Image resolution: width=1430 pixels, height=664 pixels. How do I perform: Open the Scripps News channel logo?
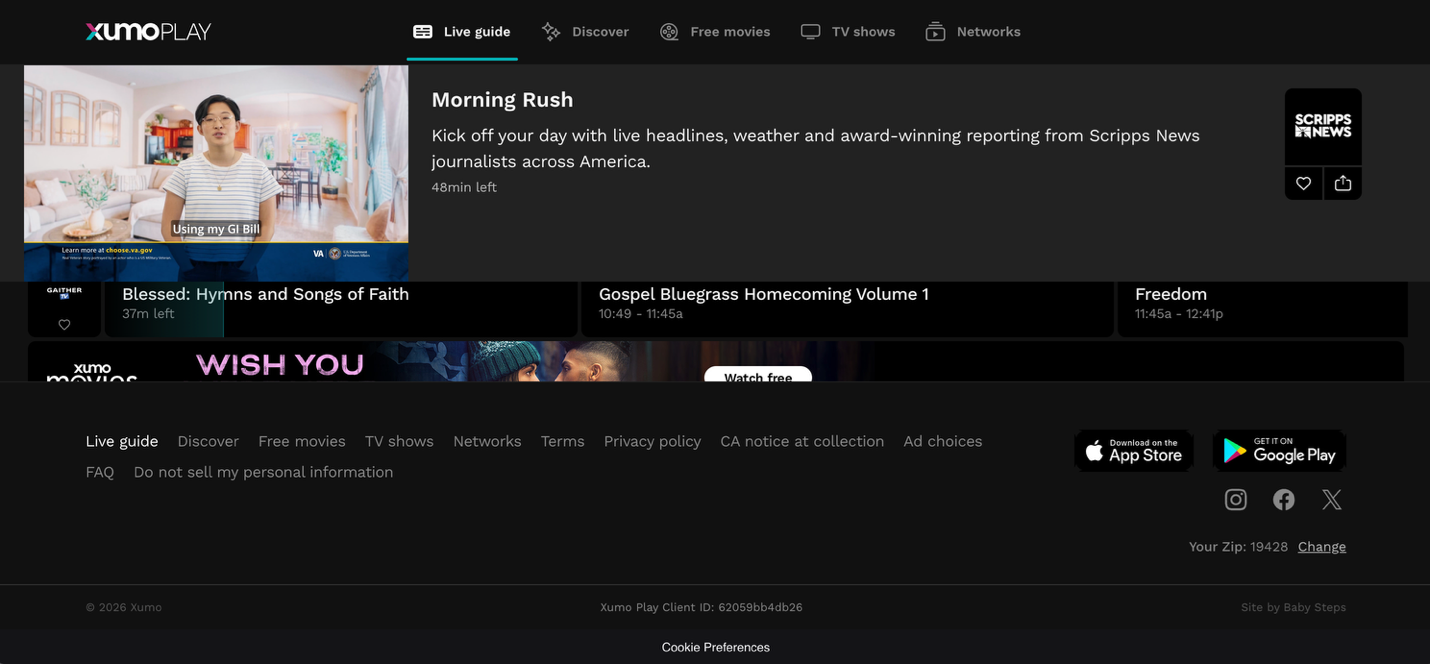point(1323,126)
